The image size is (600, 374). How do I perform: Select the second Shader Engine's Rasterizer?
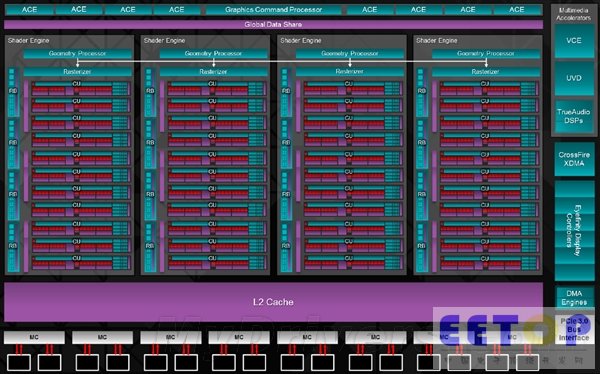tap(213, 72)
